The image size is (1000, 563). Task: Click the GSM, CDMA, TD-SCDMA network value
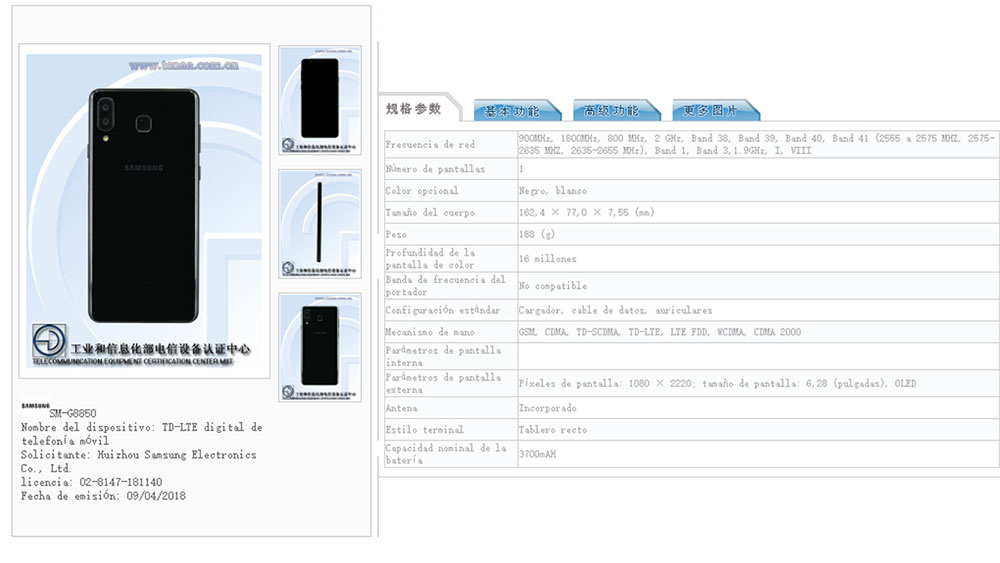point(659,332)
